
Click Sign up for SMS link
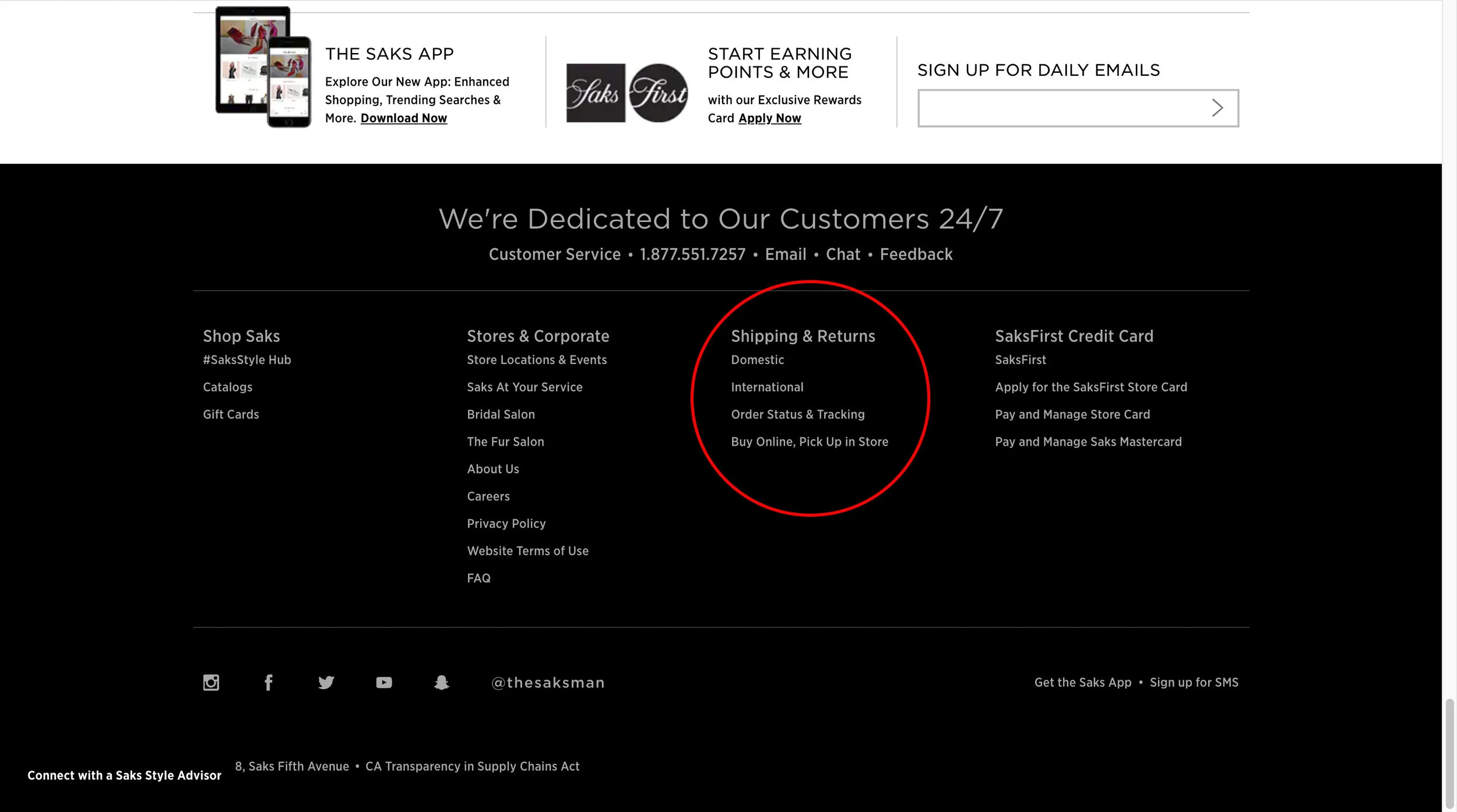1194,683
